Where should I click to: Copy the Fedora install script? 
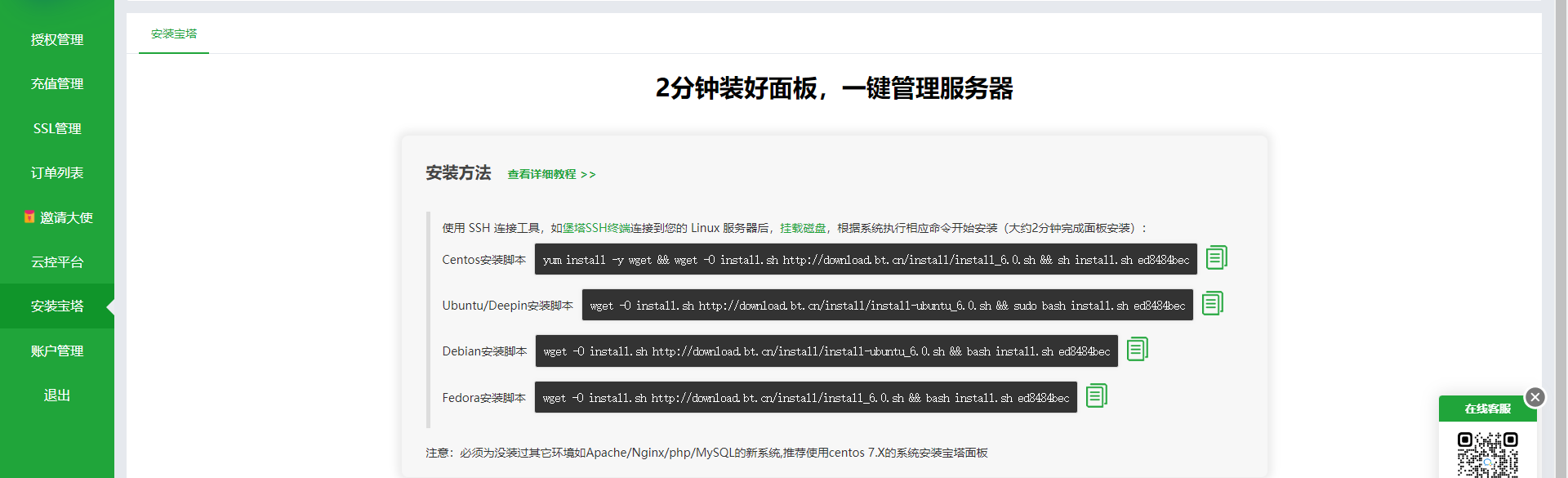(1097, 395)
